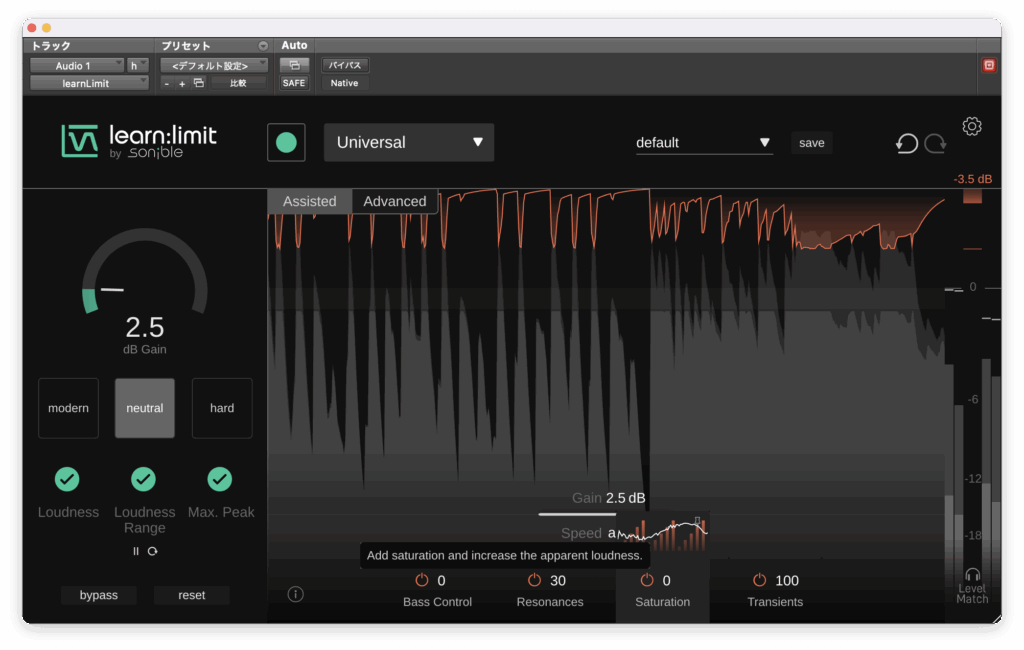The width and height of the screenshot is (1024, 650).
Task: Click the Resonances value 30
Action: [x=558, y=581]
